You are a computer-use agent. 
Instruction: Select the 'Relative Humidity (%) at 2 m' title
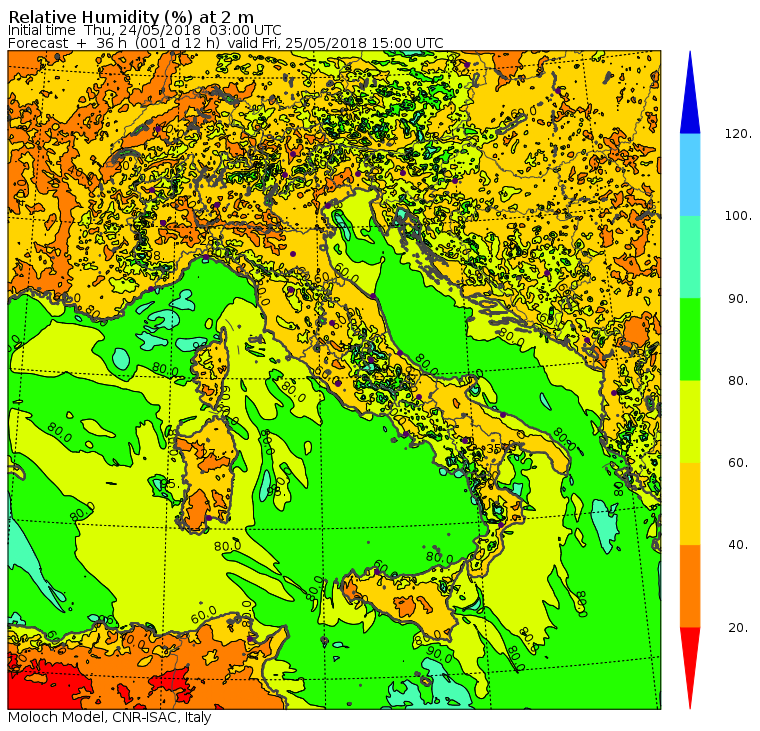131,17
